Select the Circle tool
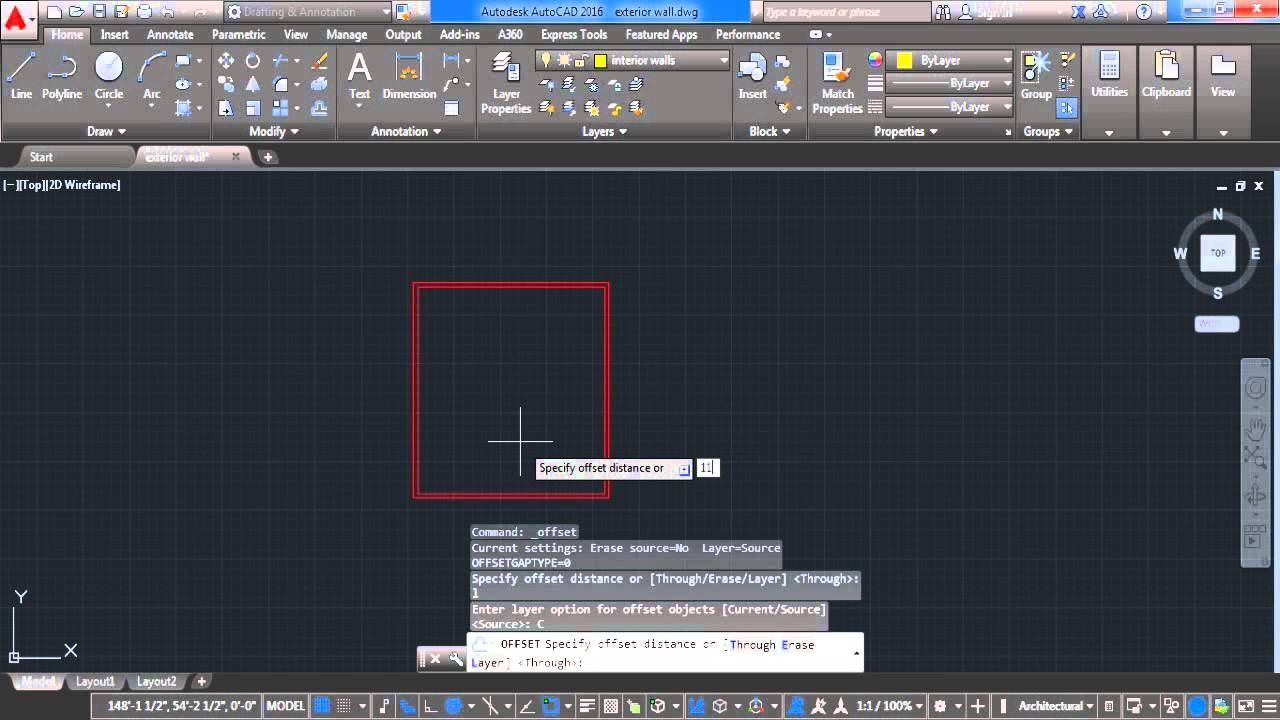Image resolution: width=1280 pixels, height=720 pixels. (x=109, y=76)
